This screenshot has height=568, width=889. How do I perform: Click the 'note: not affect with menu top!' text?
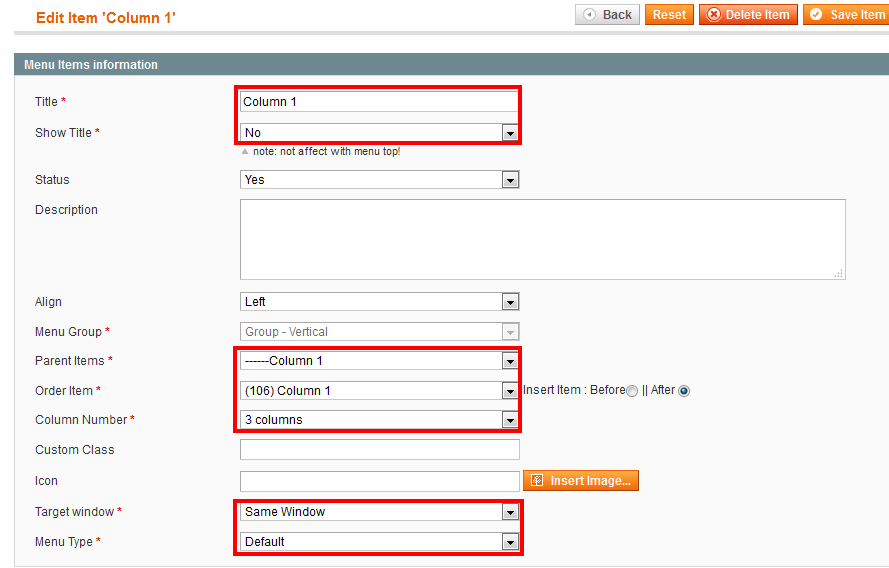pos(327,152)
